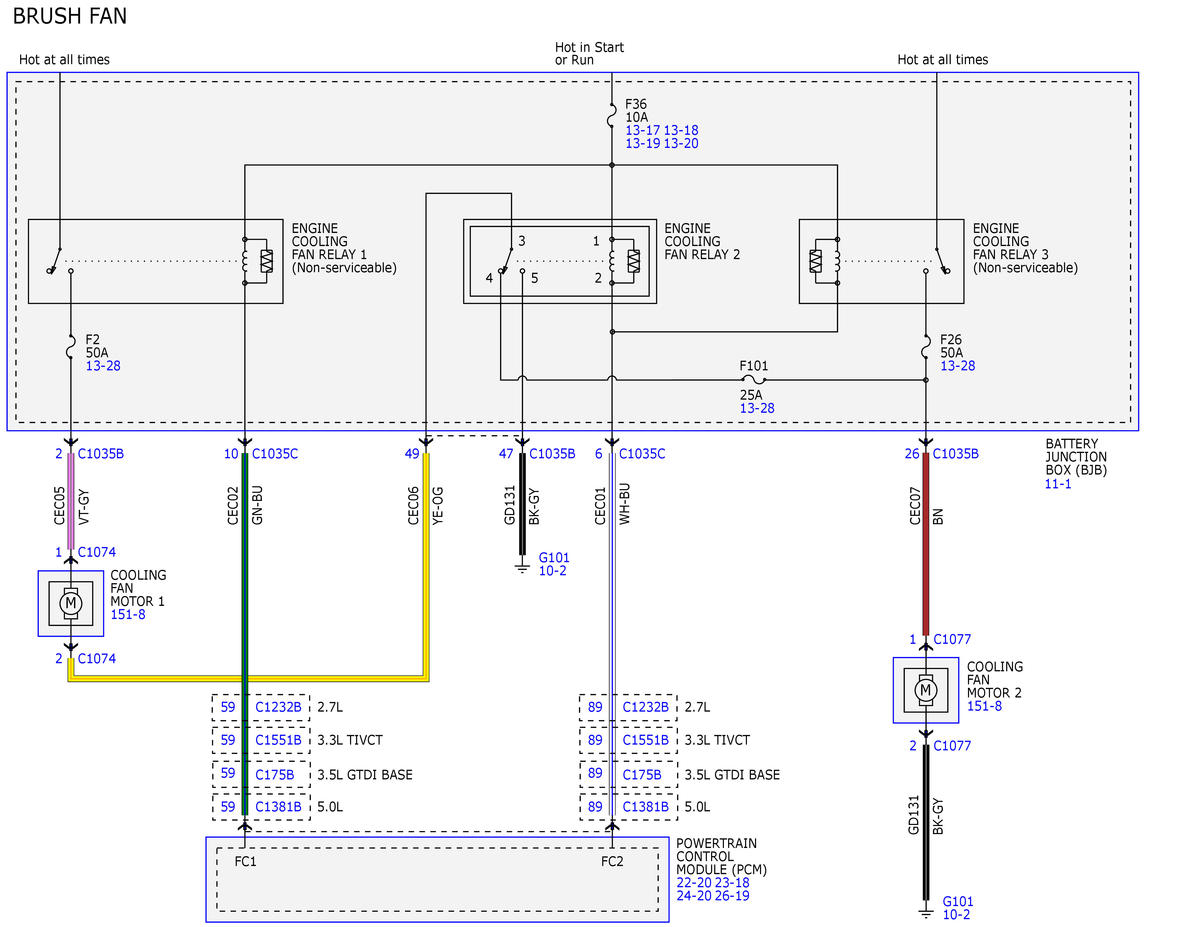
Task: Click Engine Cooling Fan Relay 2 coil
Action: tap(623, 261)
